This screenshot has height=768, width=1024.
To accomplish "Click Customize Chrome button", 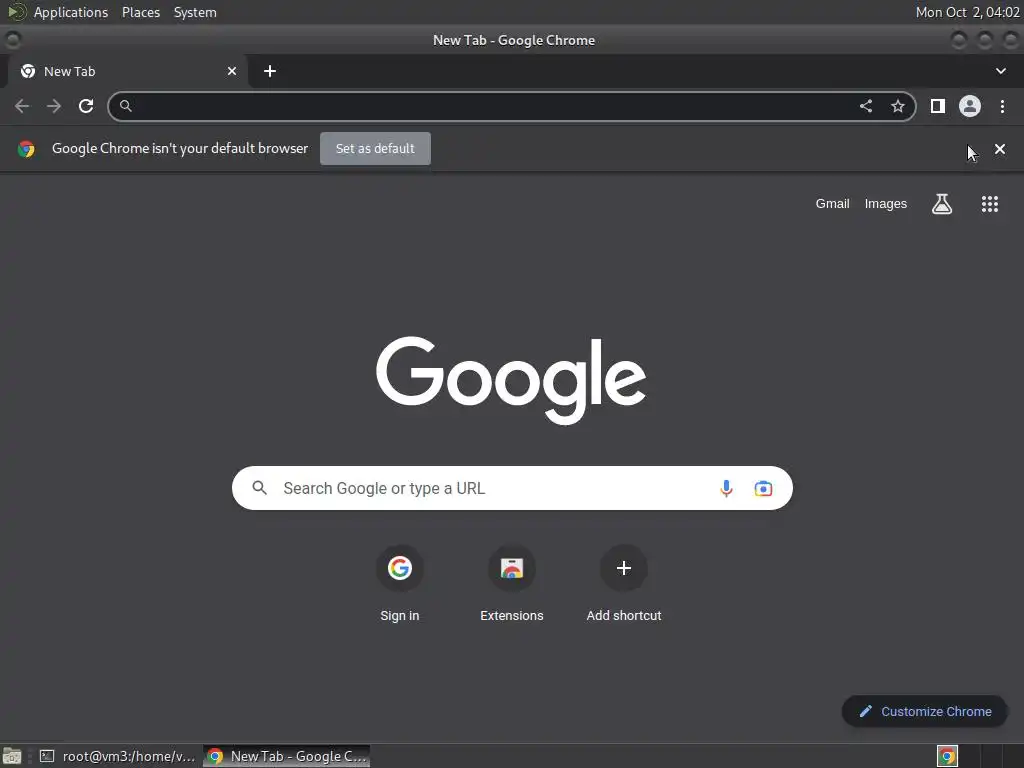I will click(925, 711).
